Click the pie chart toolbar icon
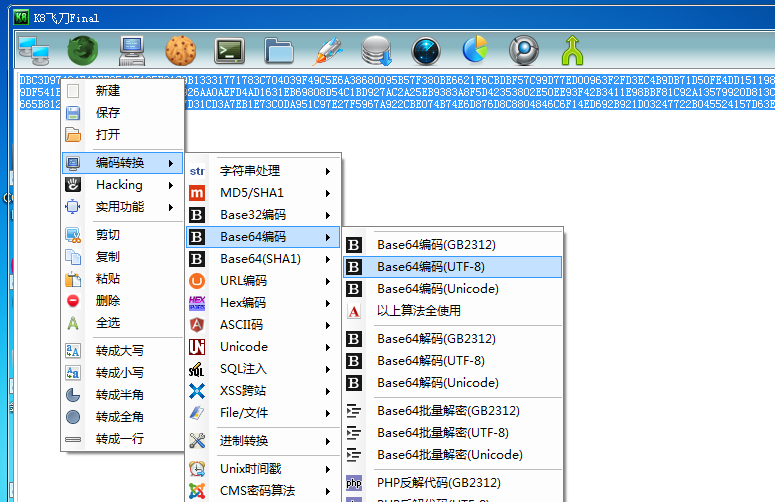775x502 pixels. (x=475, y=48)
